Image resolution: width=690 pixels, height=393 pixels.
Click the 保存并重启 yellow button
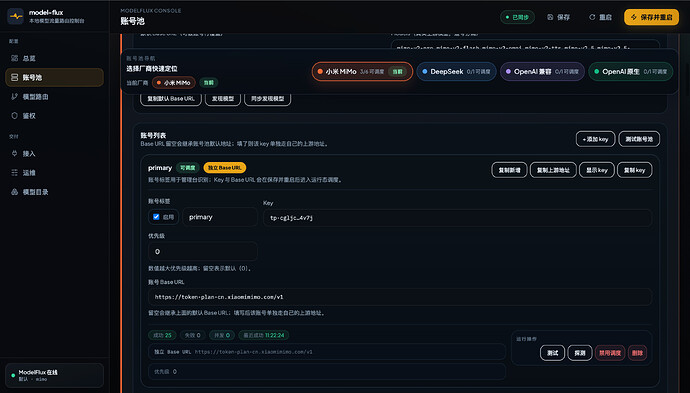pos(651,17)
